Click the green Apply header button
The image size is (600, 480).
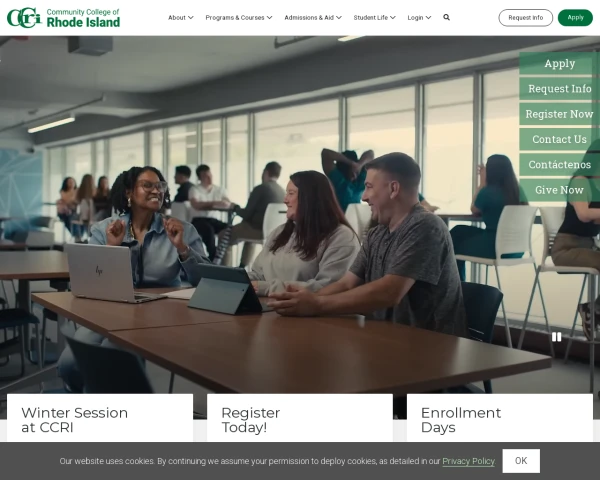(575, 18)
